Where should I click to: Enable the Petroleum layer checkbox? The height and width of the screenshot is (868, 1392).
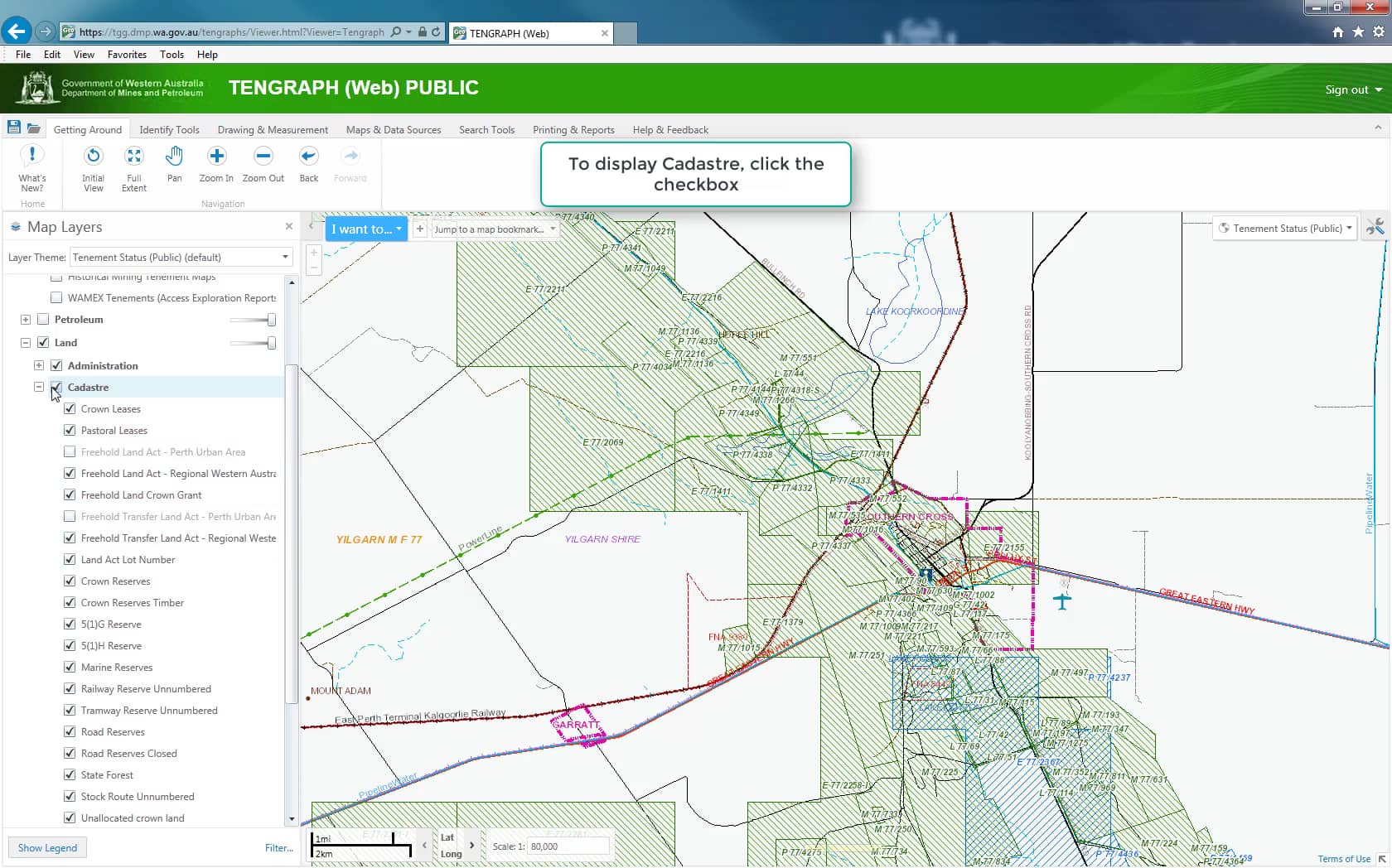coord(43,319)
